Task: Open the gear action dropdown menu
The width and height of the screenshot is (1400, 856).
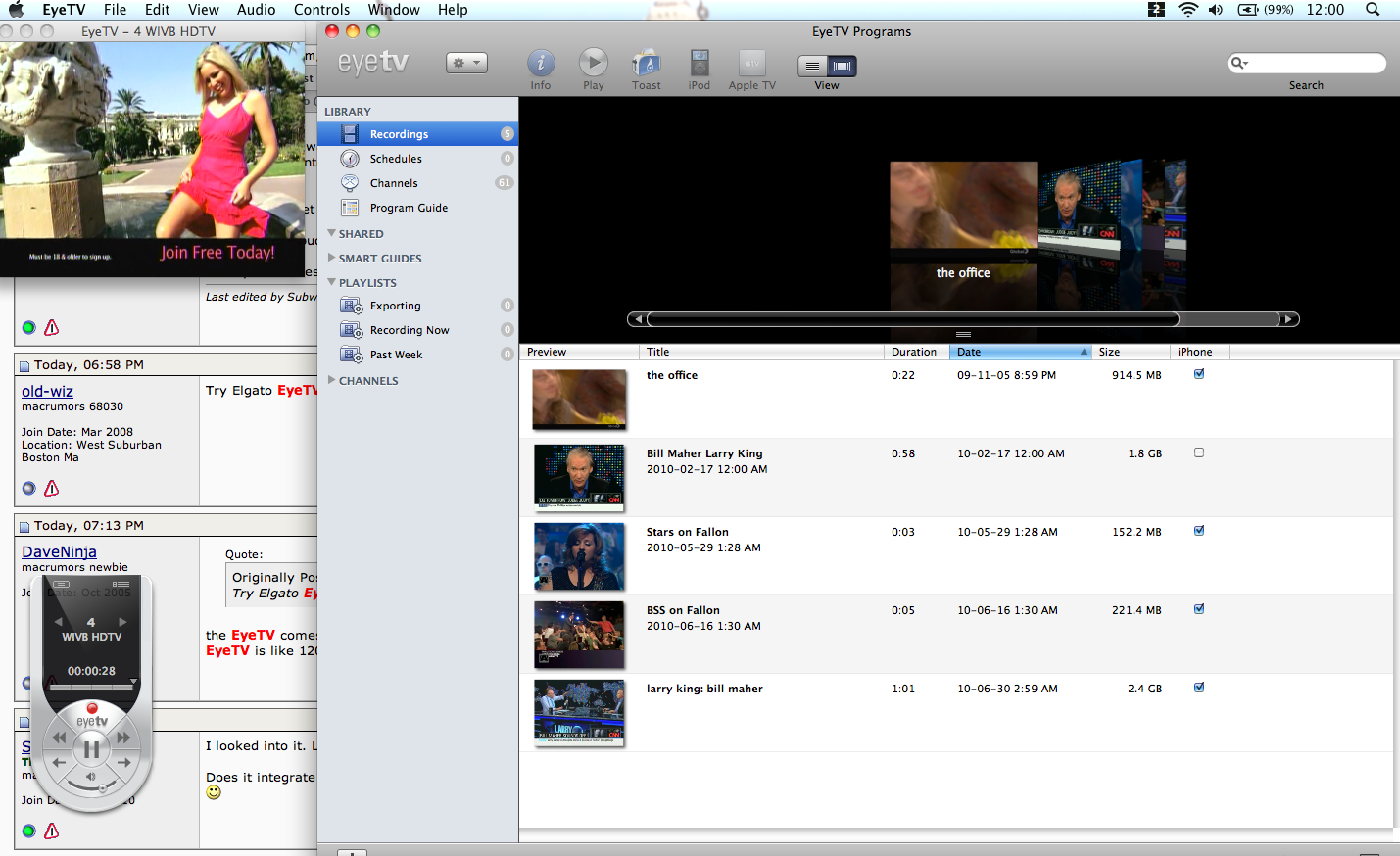Action: coord(466,63)
